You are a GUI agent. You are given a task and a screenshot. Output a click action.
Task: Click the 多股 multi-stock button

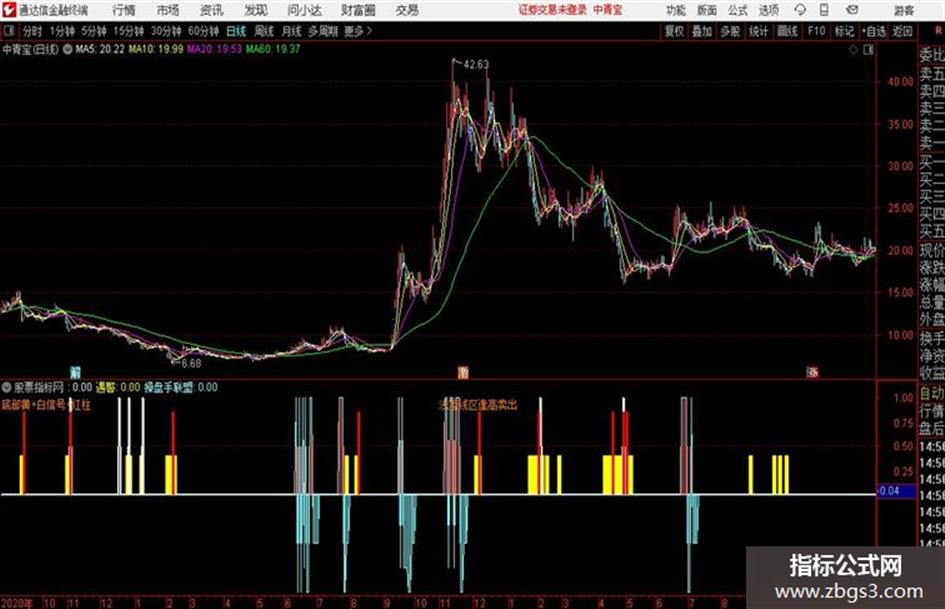point(730,31)
